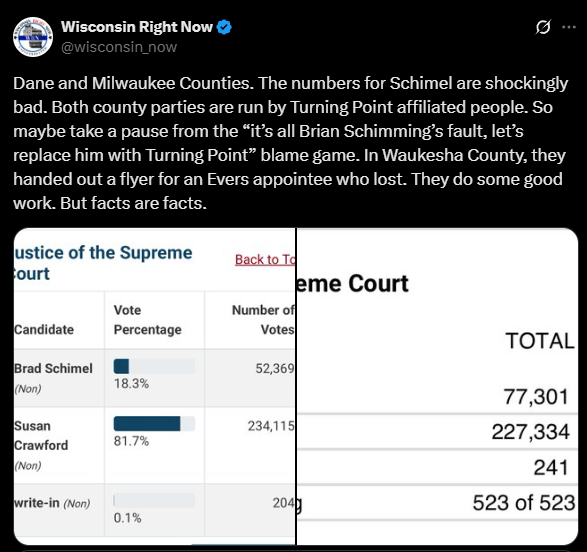The height and width of the screenshot is (552, 587).
Task: Click the blue verified badge icon
Action: 224,27
